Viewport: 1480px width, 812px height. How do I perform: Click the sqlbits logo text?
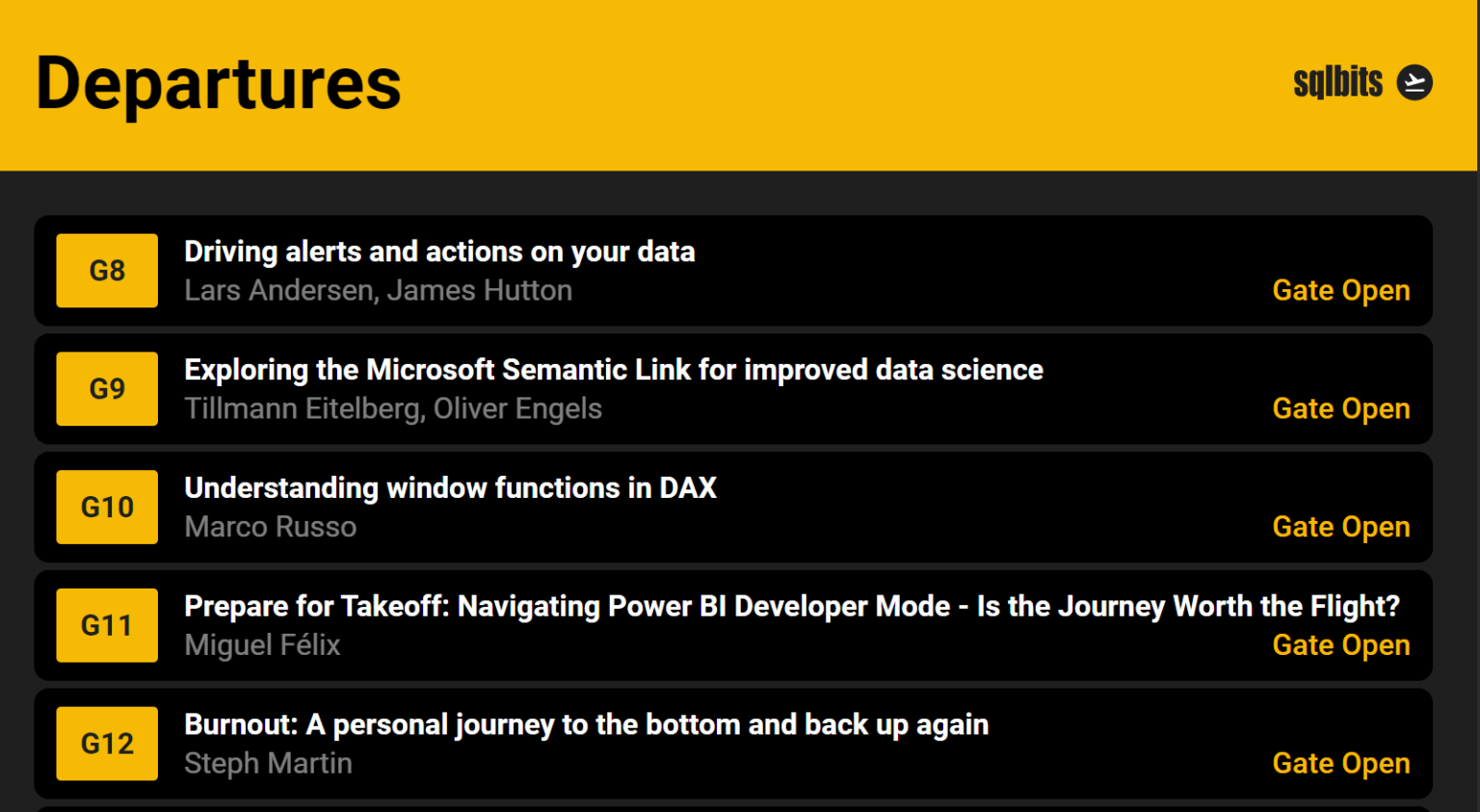click(x=1337, y=82)
